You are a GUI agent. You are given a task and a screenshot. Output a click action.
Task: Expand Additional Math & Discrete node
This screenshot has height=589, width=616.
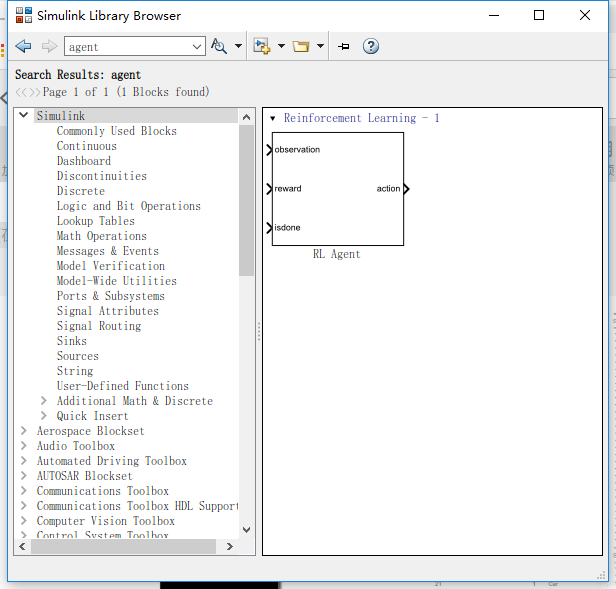coord(44,401)
